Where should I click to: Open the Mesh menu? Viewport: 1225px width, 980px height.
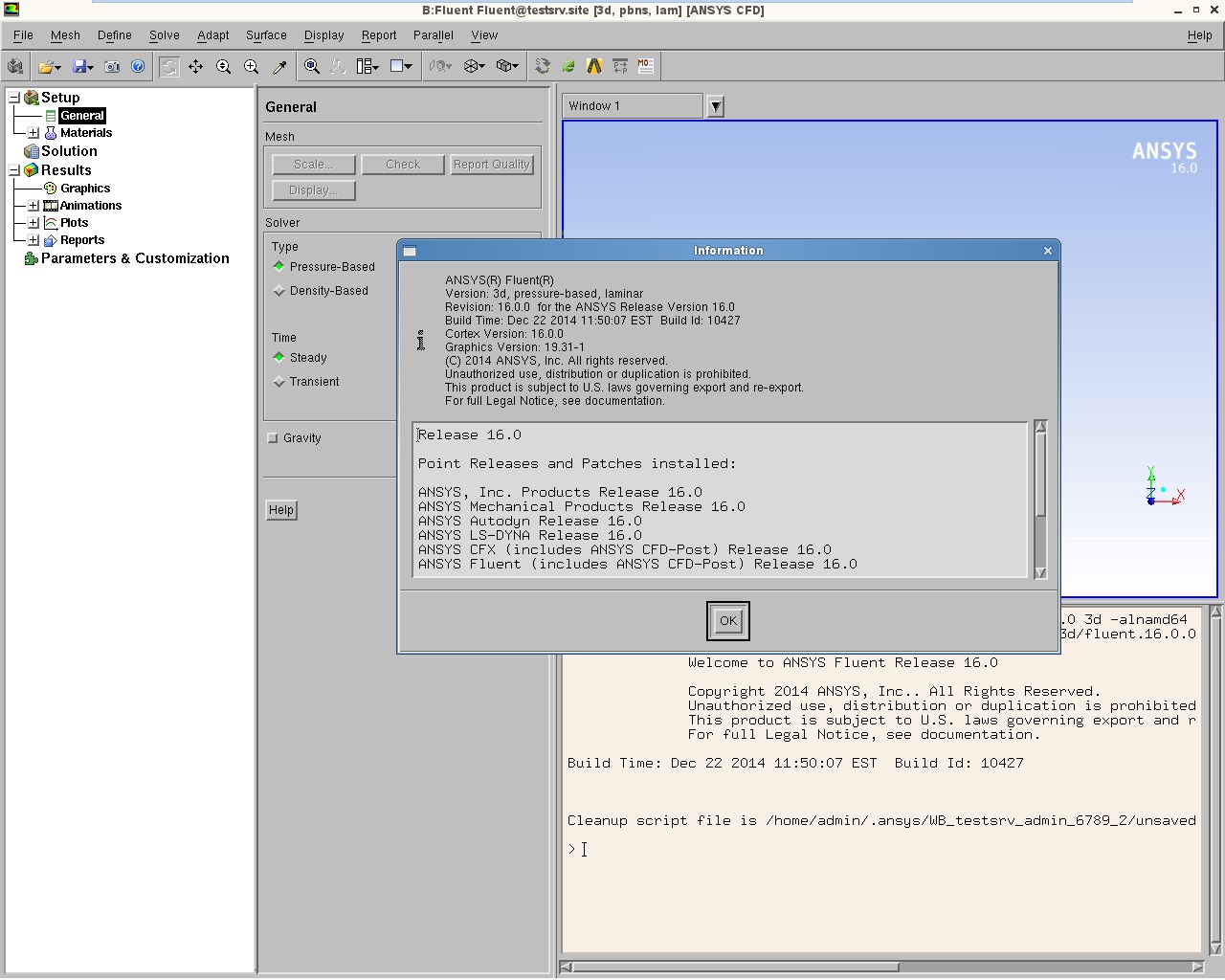(x=65, y=35)
